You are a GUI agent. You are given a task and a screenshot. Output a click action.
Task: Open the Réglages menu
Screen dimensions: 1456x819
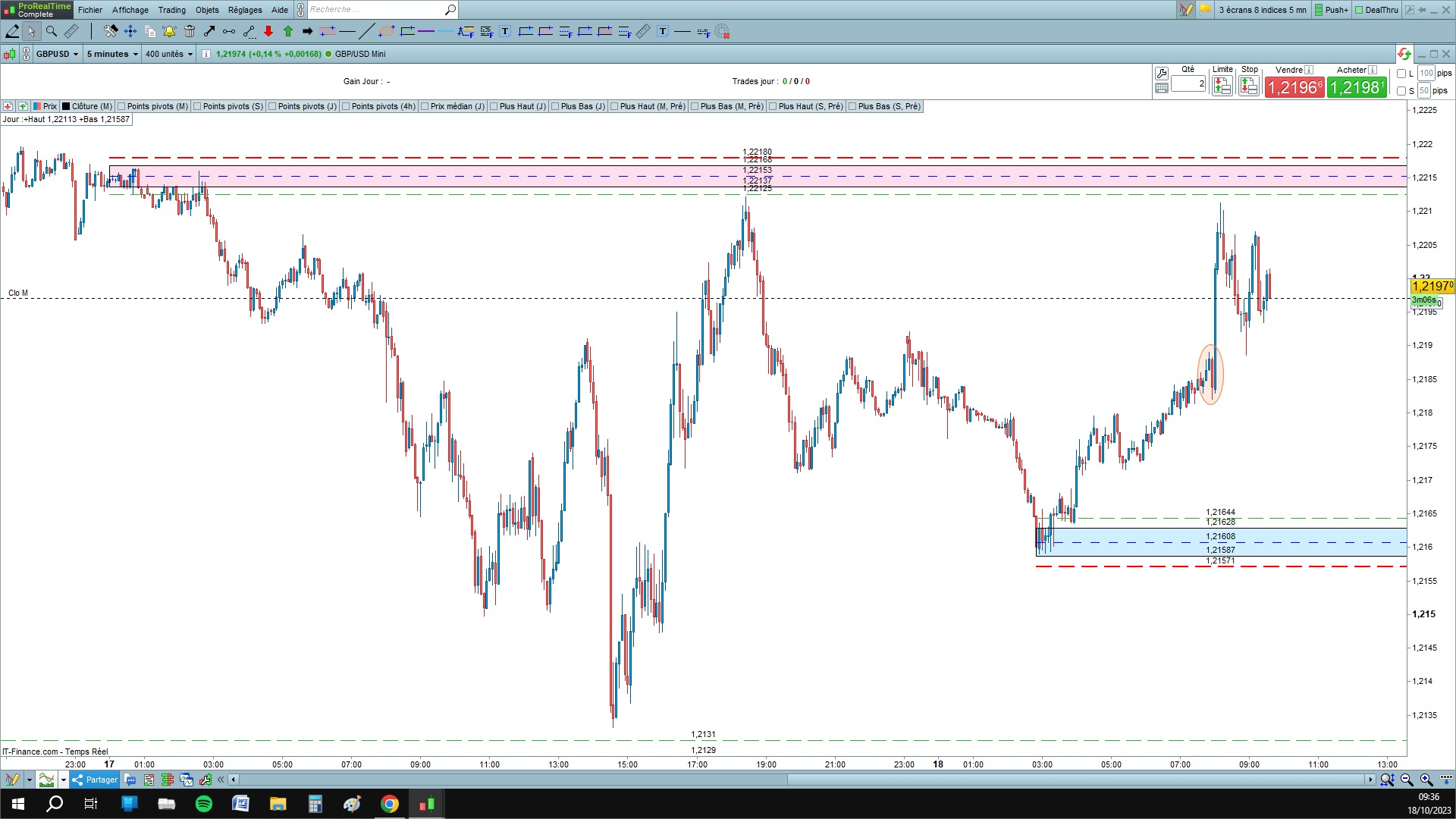(x=244, y=10)
